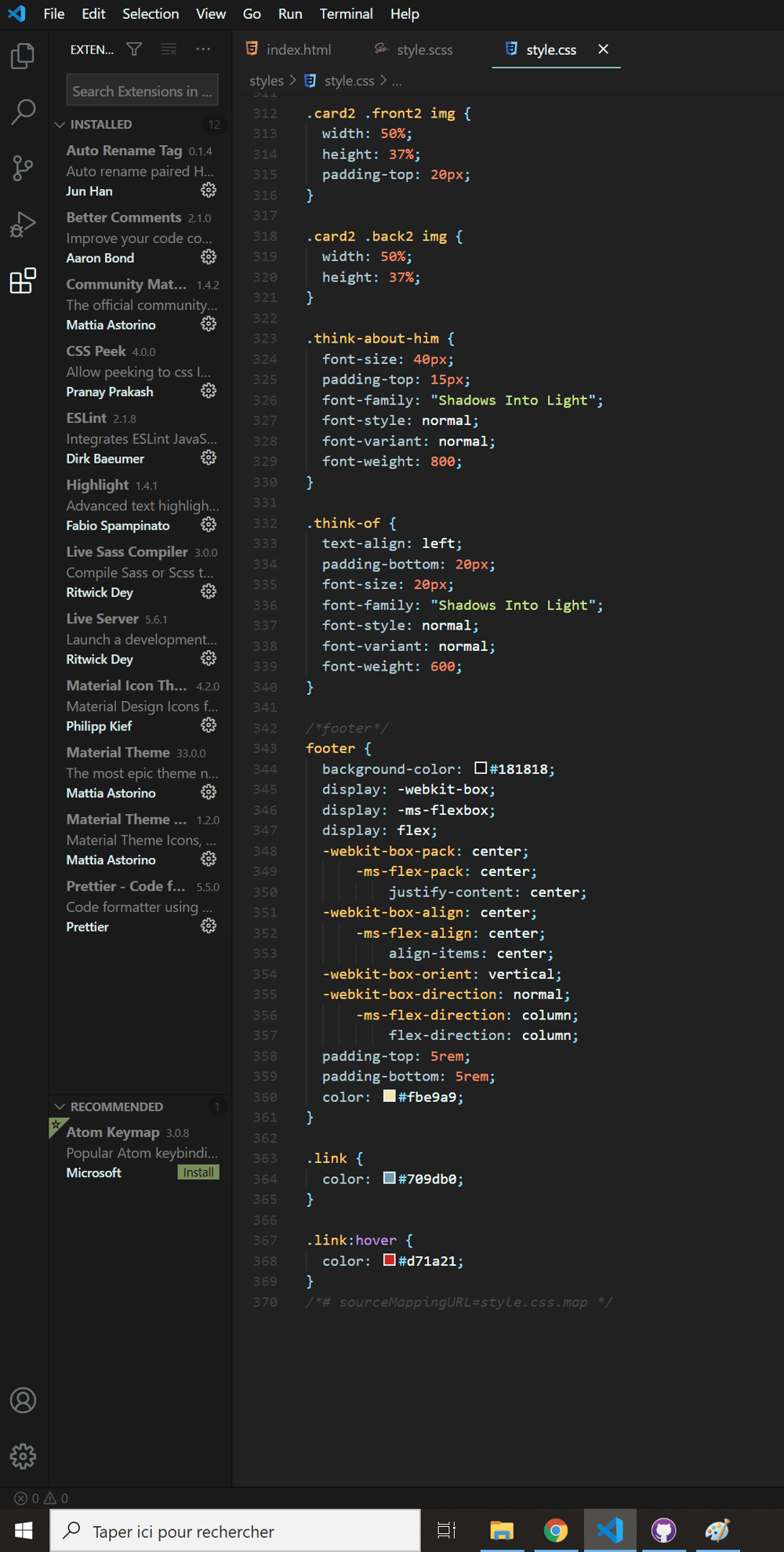
Task: Open color picker for #fbe9a9 swatch
Action: 389,1096
